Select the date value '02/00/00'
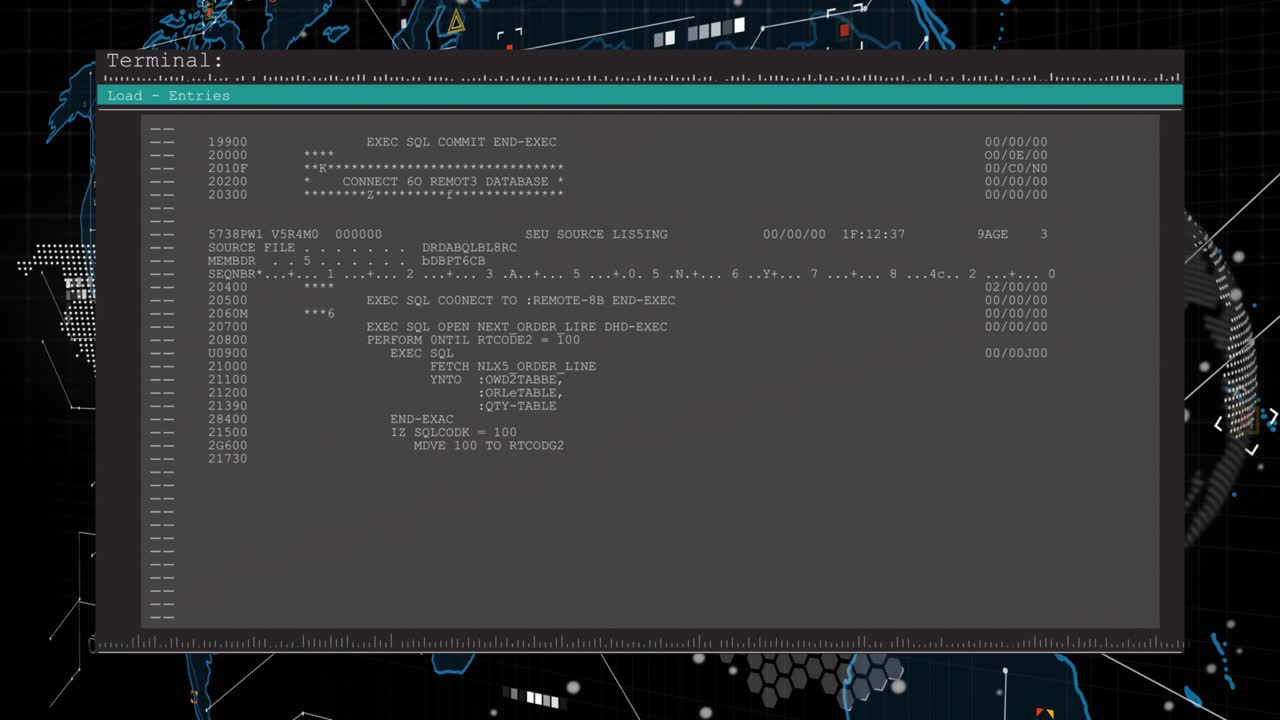 point(1016,286)
